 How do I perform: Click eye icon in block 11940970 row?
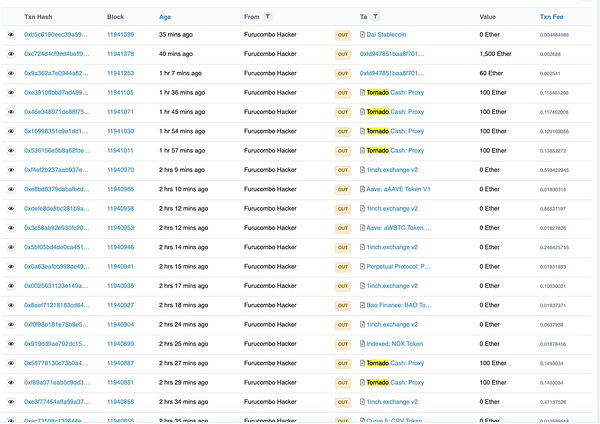click(x=11, y=170)
